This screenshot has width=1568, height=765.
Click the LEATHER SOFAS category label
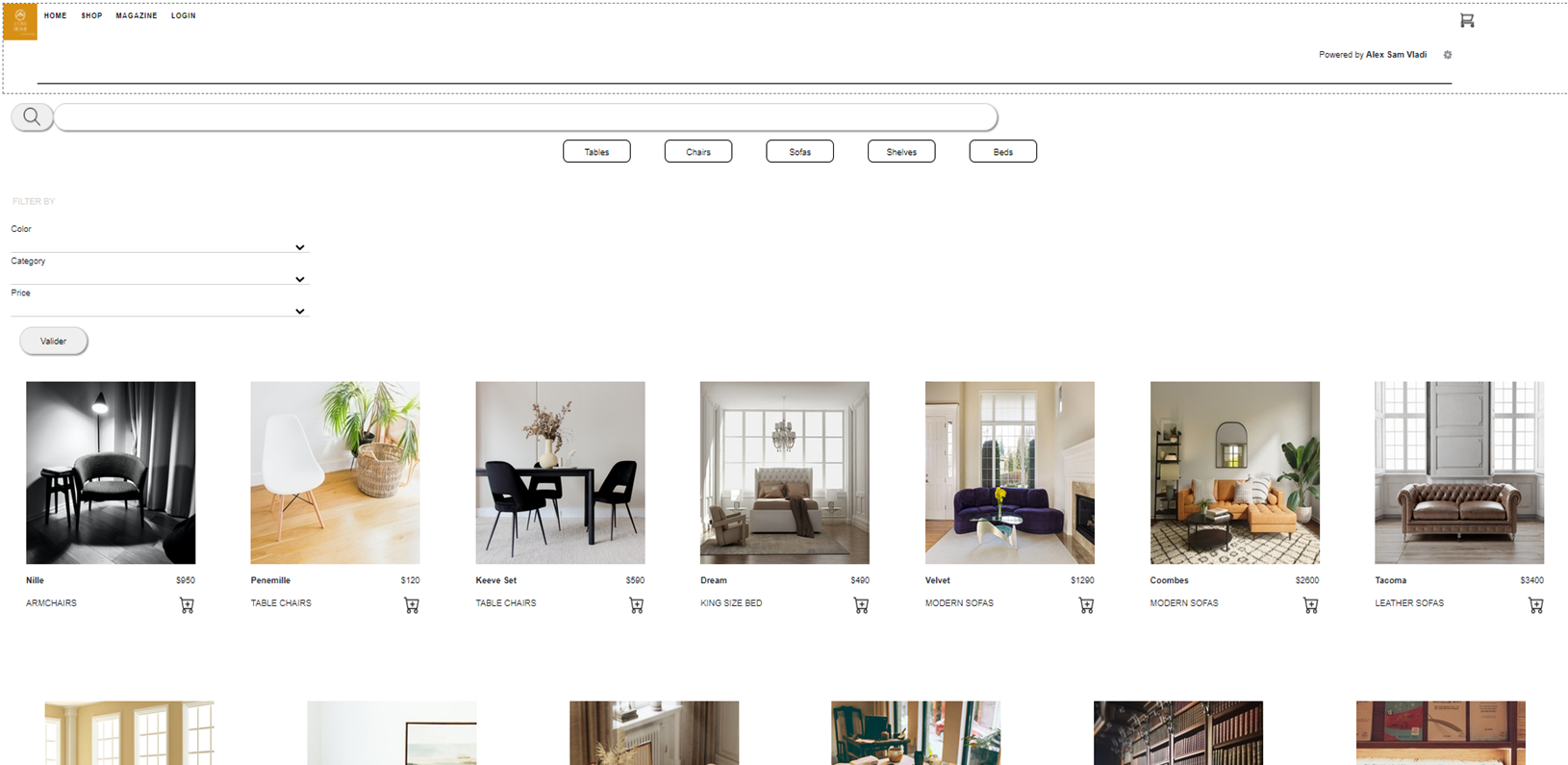tap(1409, 603)
